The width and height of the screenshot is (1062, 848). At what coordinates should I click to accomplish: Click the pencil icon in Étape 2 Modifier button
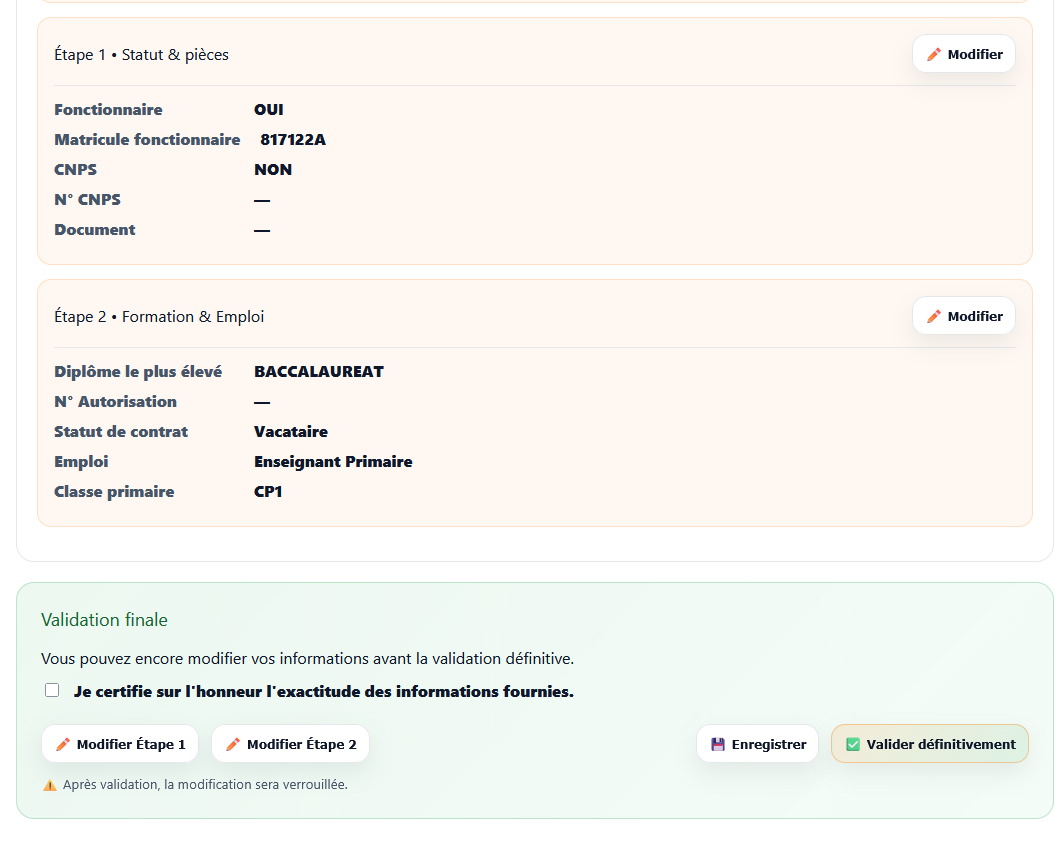click(934, 317)
